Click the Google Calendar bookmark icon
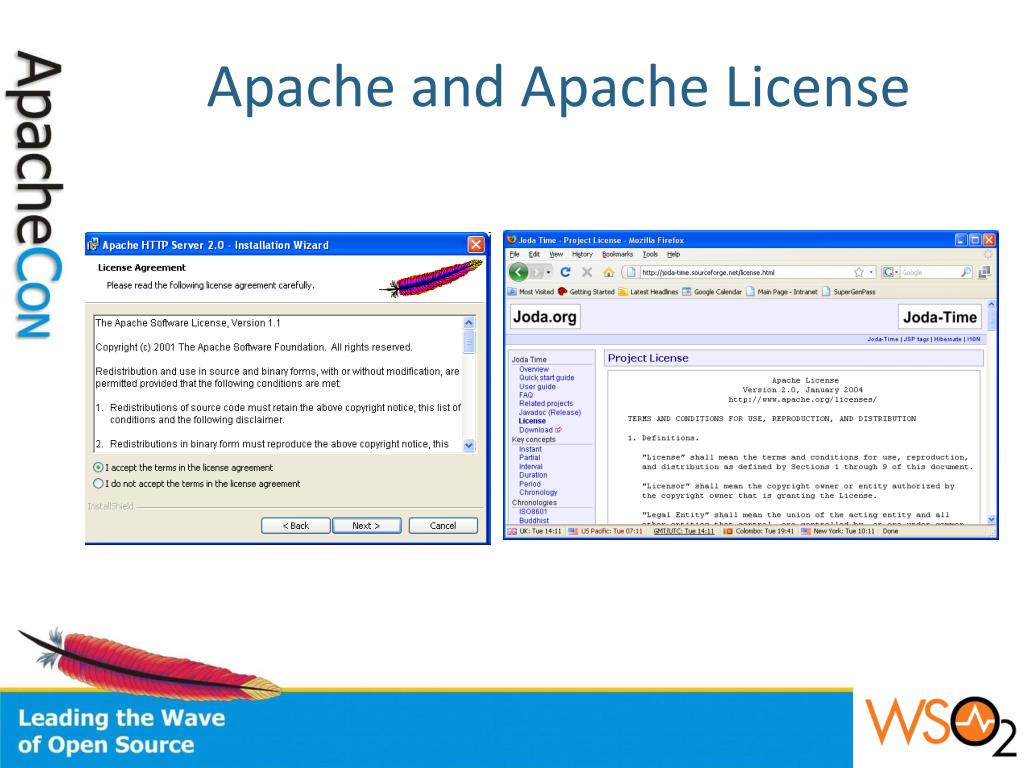 tap(685, 291)
